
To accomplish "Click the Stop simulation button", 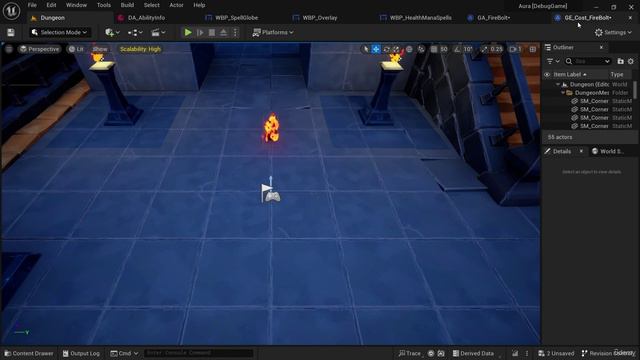I will point(212,32).
